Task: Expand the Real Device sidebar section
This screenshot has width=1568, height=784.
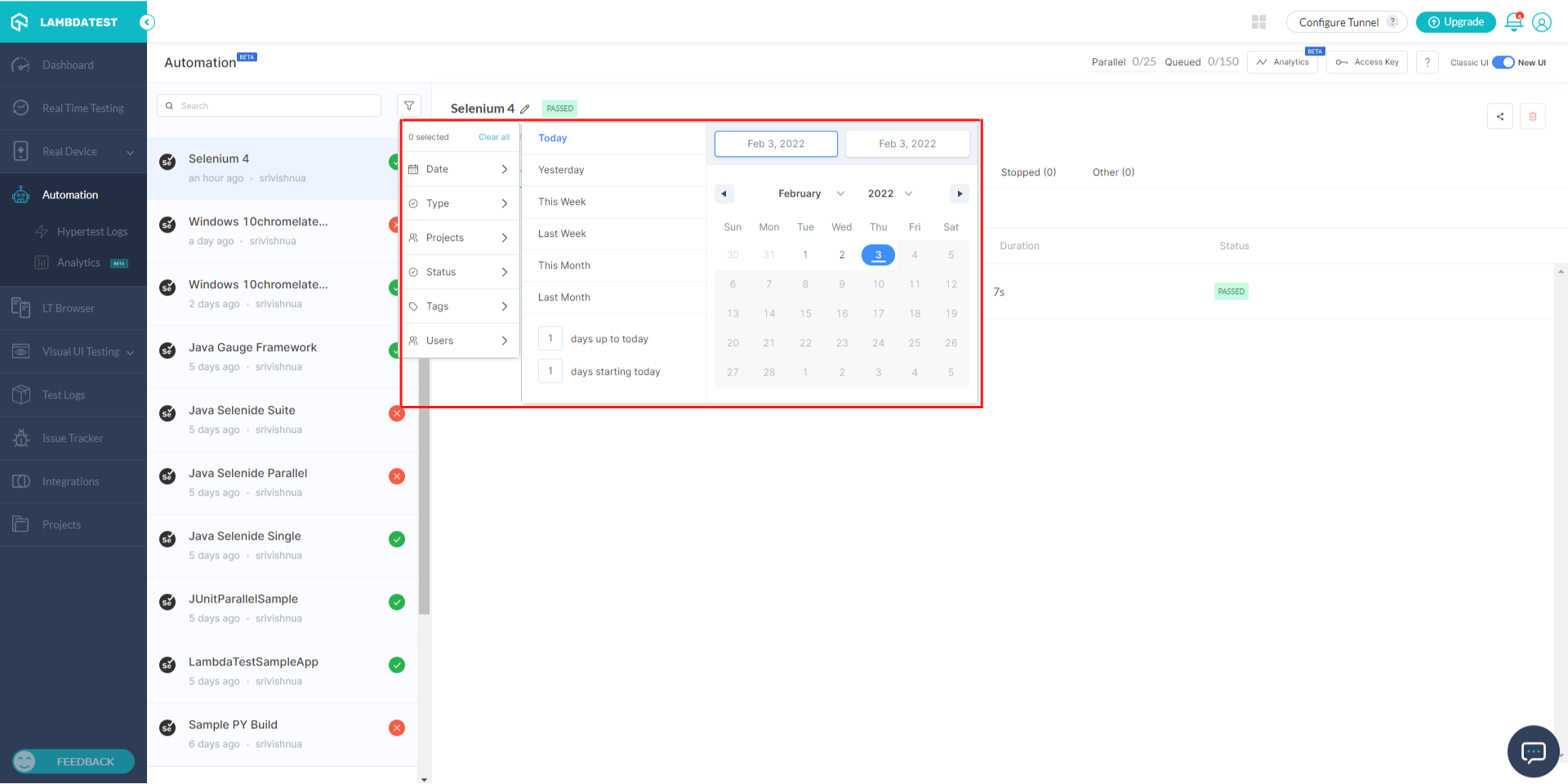Action: coord(73,151)
